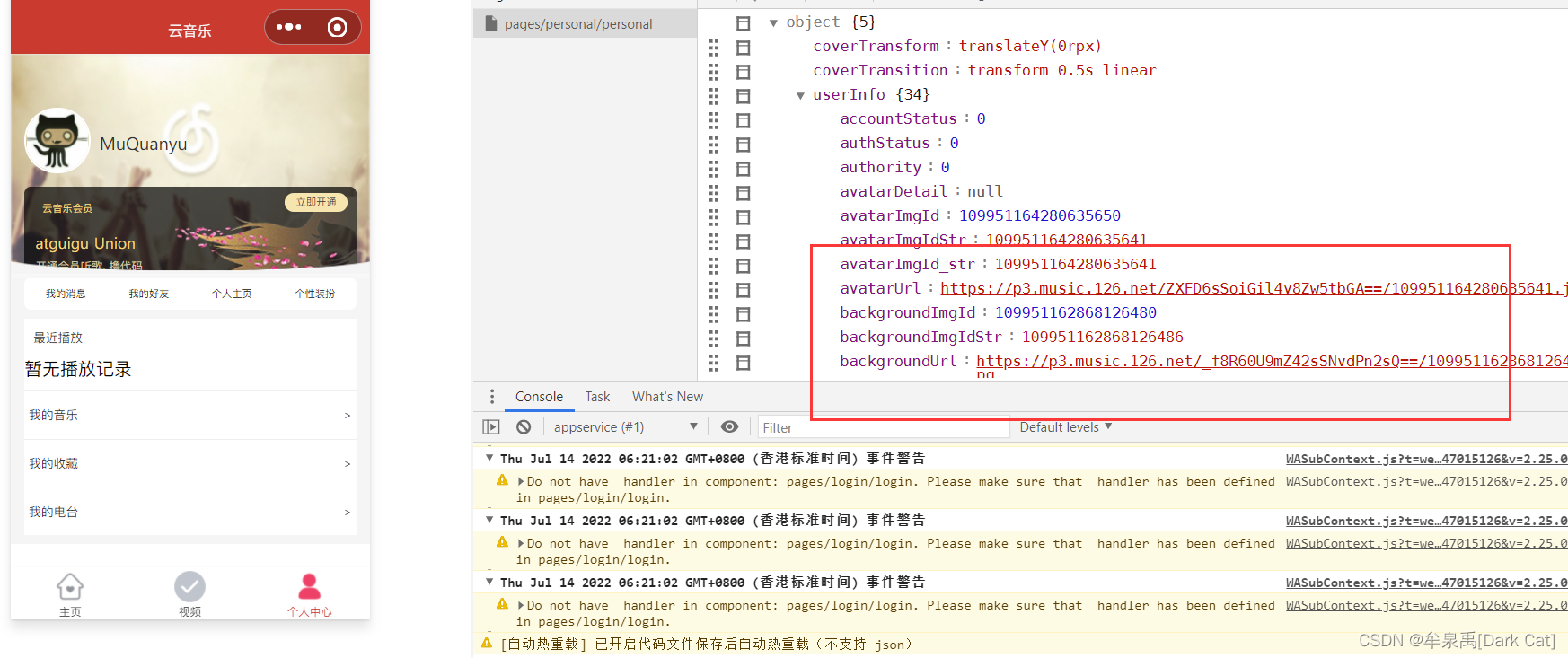
Task: Open 个人主页 profile page
Action: click(232, 294)
